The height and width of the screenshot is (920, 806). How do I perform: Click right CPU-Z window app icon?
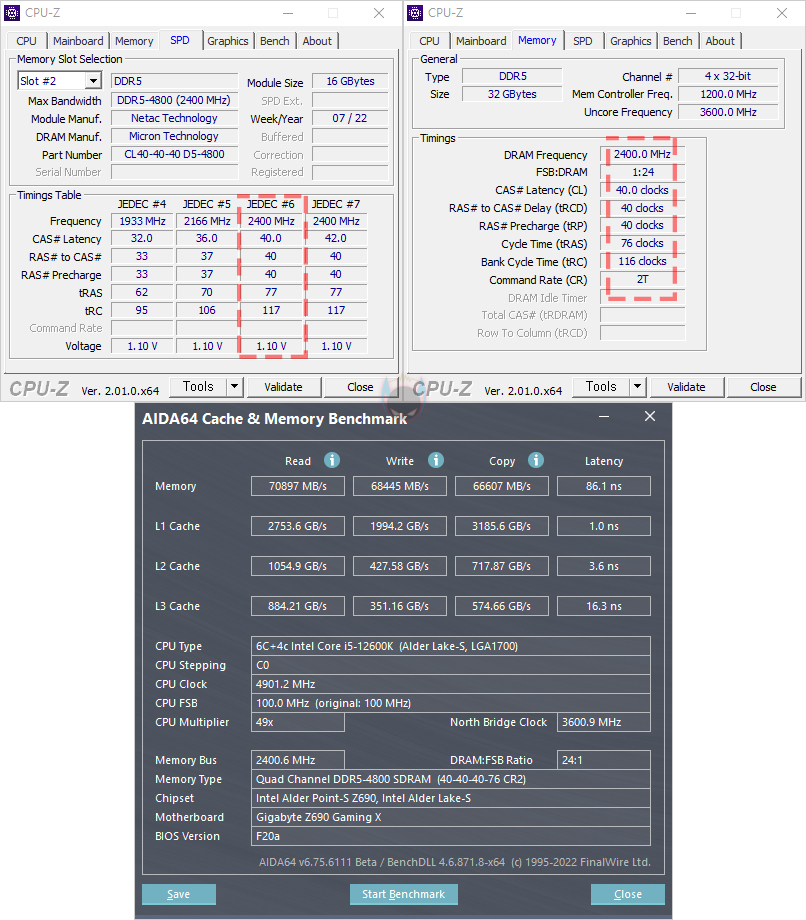coord(415,12)
